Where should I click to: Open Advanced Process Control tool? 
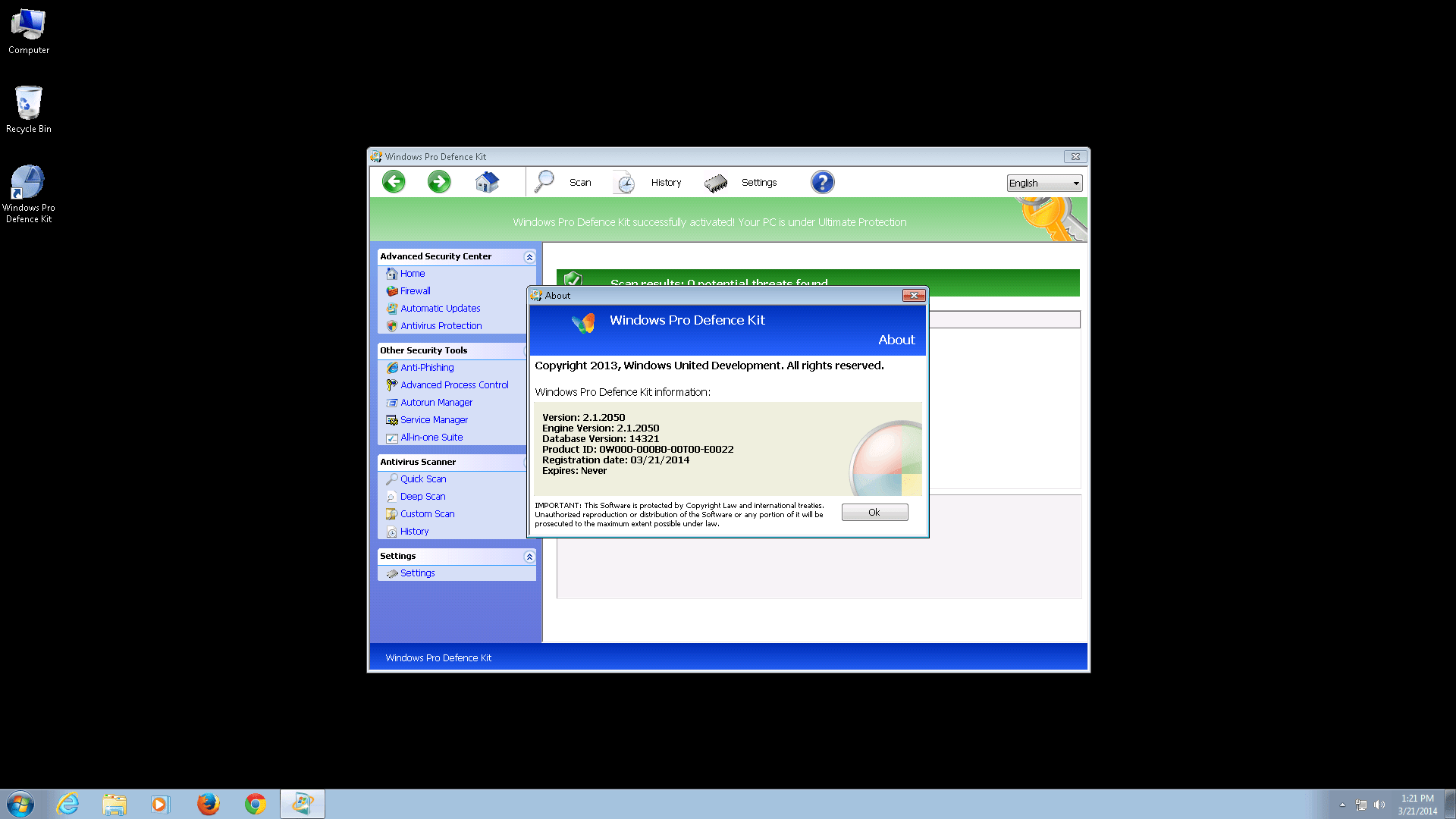click(454, 385)
